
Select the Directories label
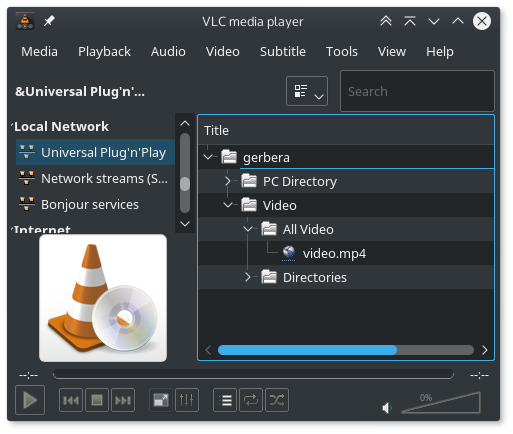pyautogui.click(x=315, y=277)
